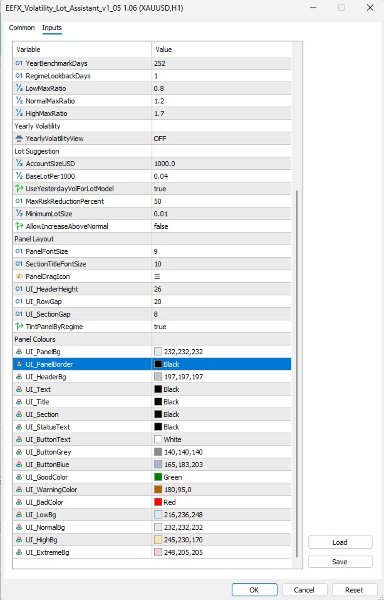Click the color icon beside UI_ExtremeBg
This screenshot has height=600, width=384.
pos(19,553)
